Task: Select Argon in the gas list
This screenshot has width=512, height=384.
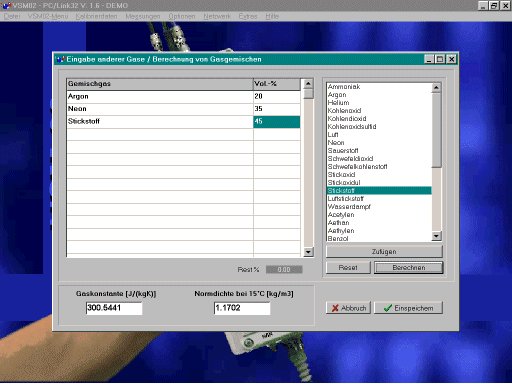Action: (x=379, y=95)
